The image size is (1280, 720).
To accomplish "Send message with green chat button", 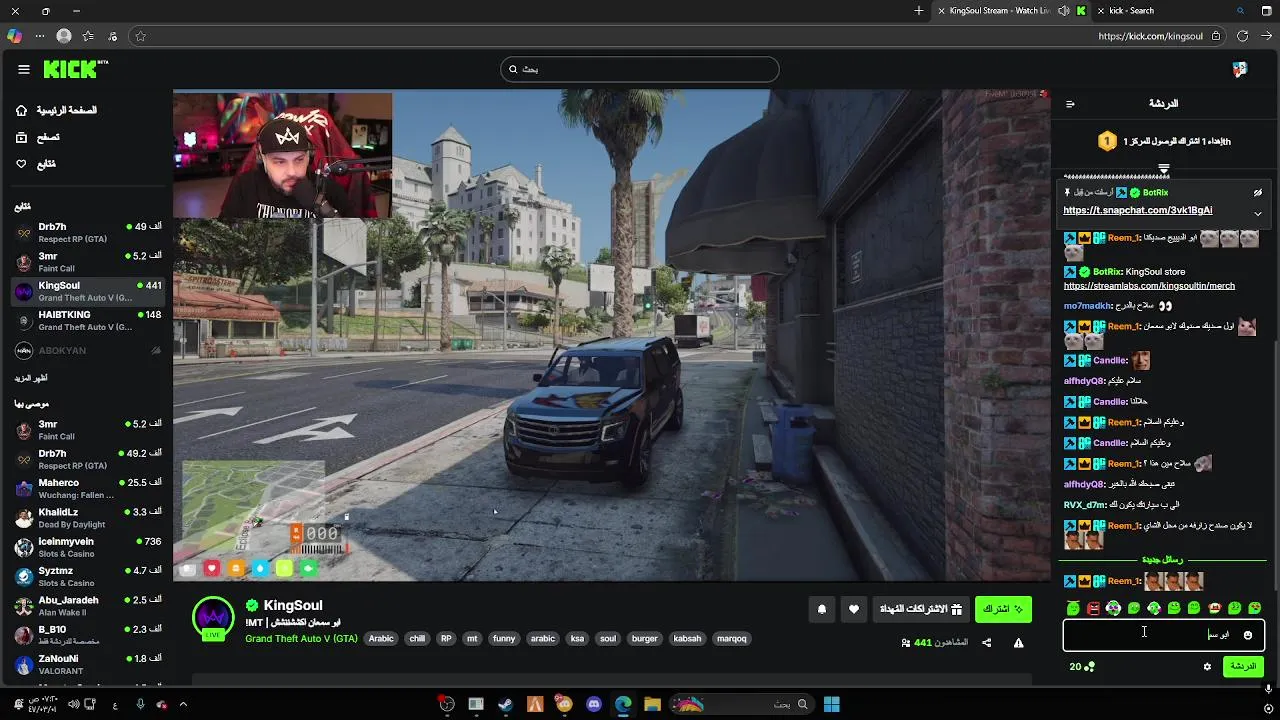I will (x=1243, y=666).
